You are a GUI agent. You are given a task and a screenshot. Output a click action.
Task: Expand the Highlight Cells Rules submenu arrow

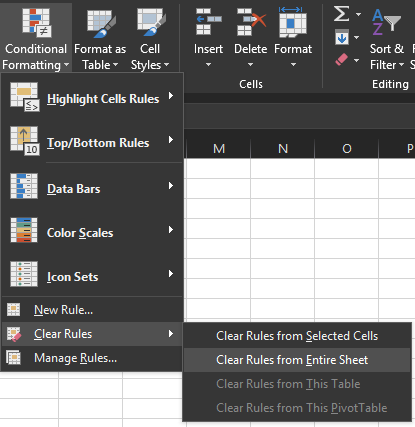coord(171,96)
